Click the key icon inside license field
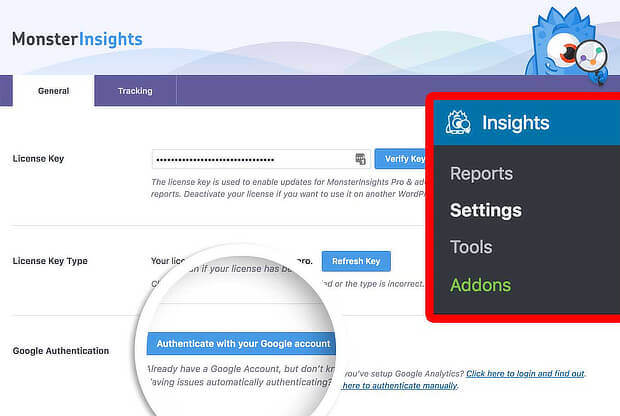The image size is (620, 416). (360, 159)
